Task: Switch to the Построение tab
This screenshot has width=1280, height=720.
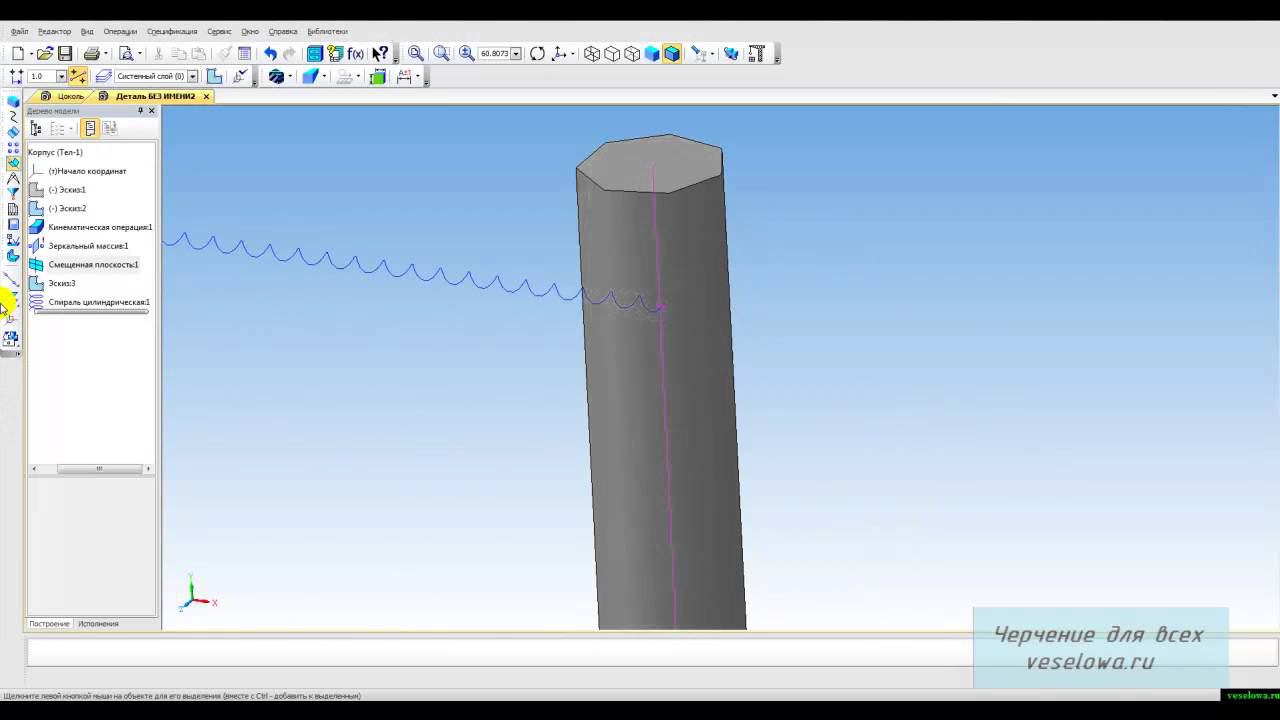Action: coord(49,624)
